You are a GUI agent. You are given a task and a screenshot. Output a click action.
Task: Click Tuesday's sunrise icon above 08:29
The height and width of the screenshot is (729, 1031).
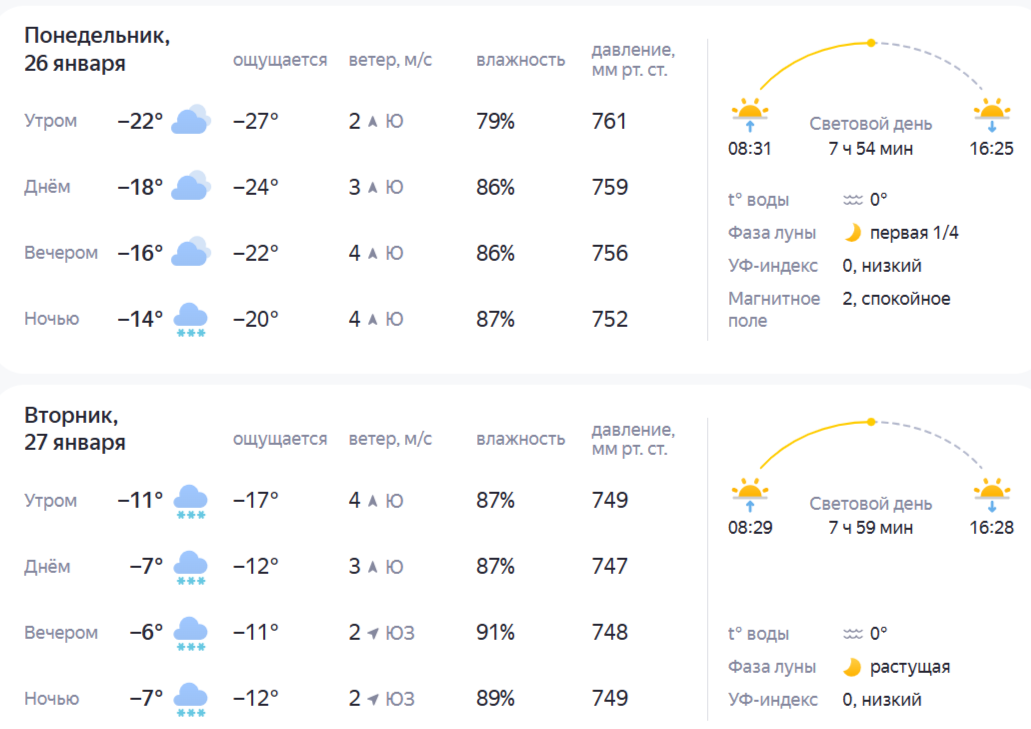tap(750, 494)
